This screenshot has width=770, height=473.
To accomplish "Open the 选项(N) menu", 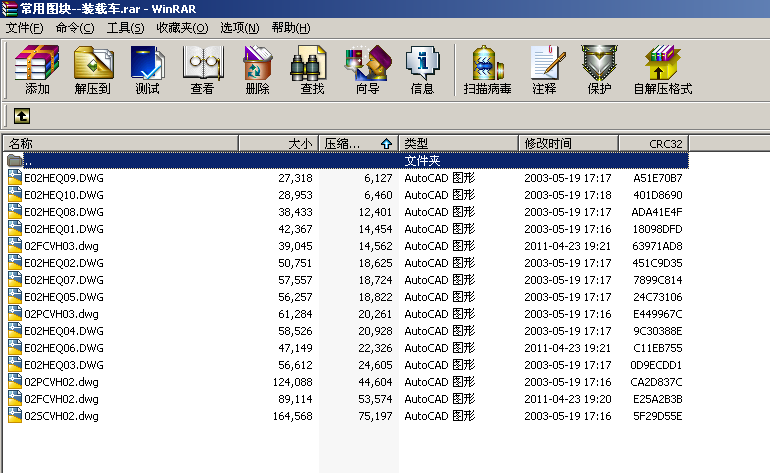I will pos(239,28).
